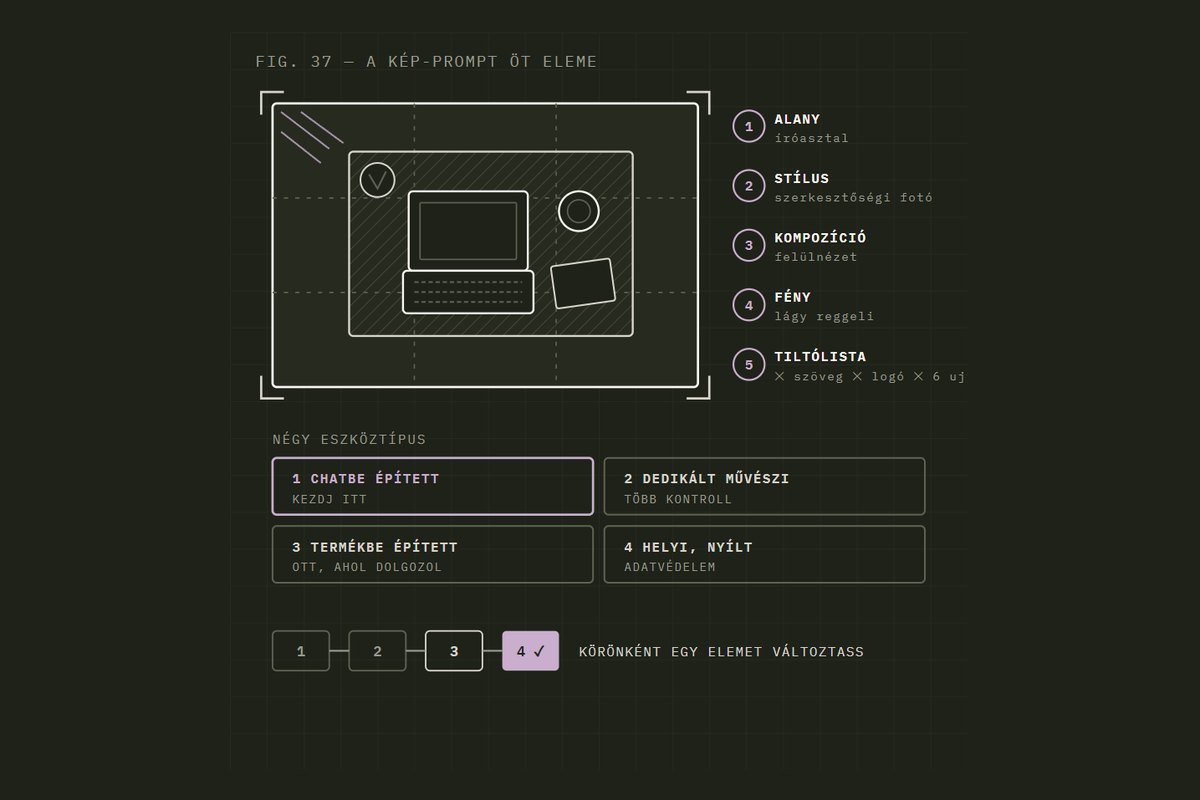
Task: Click numbered circle 2 beside STÍLUS
Action: 749,186
